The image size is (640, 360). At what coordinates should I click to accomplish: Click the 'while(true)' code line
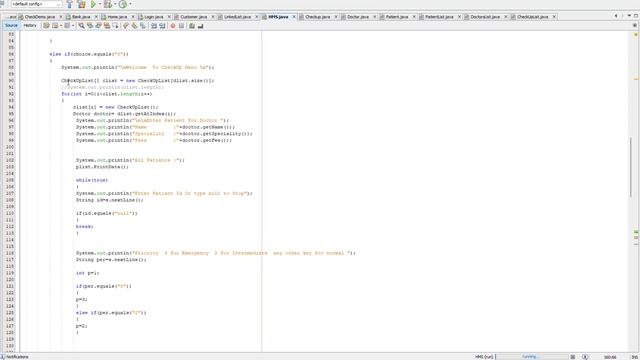tap(92, 180)
